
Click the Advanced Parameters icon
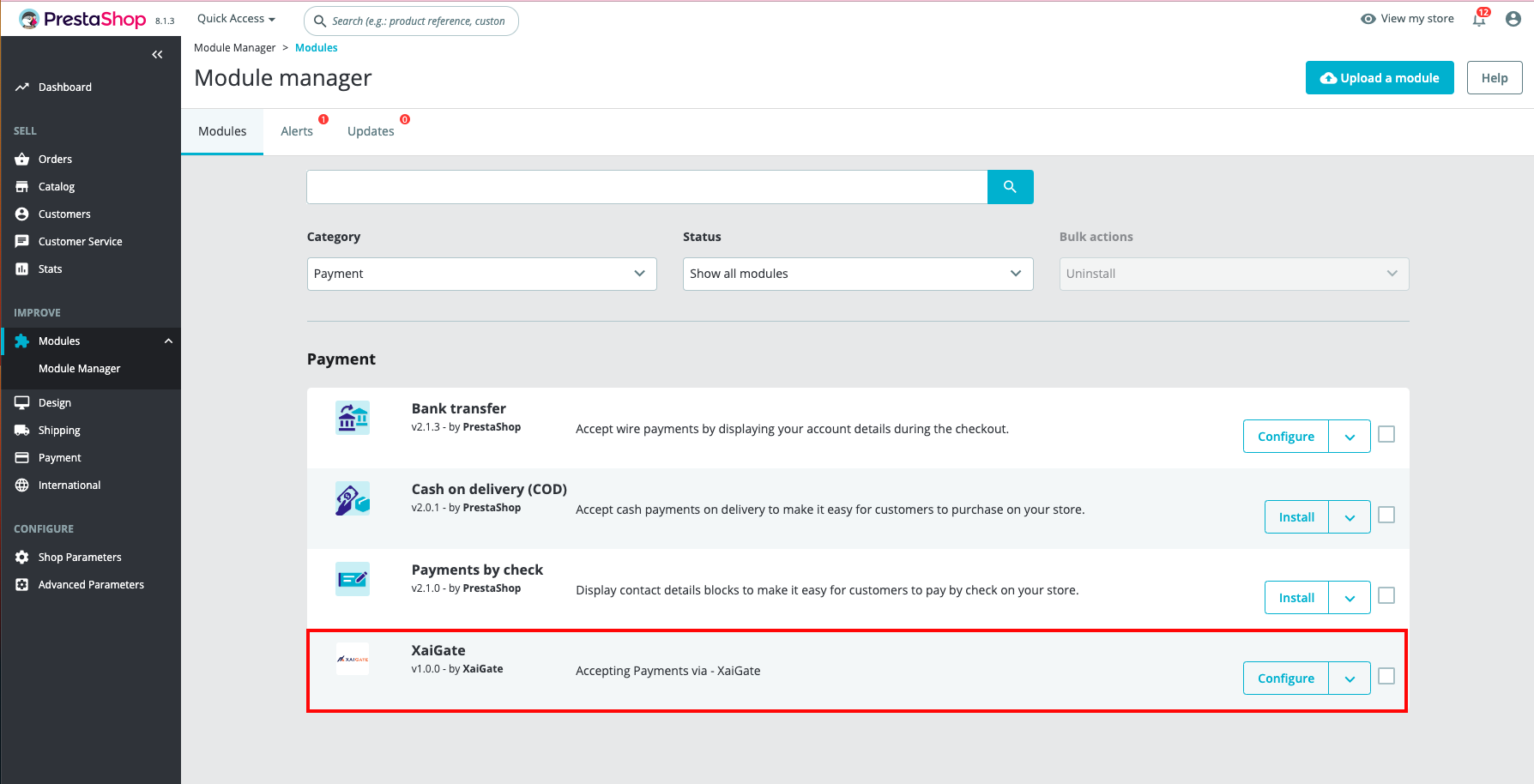[x=22, y=584]
